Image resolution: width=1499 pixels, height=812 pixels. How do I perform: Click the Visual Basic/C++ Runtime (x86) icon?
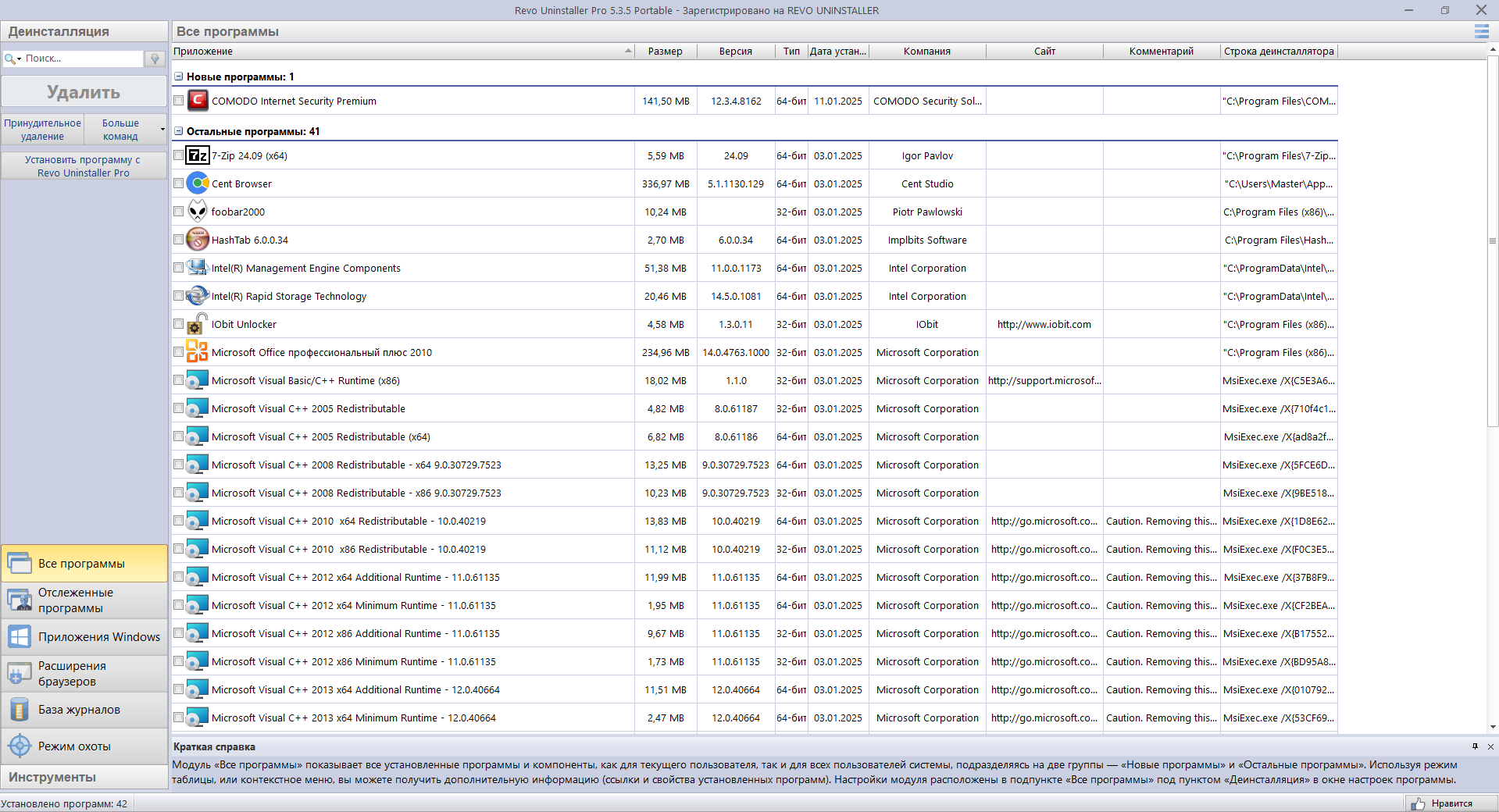198,380
